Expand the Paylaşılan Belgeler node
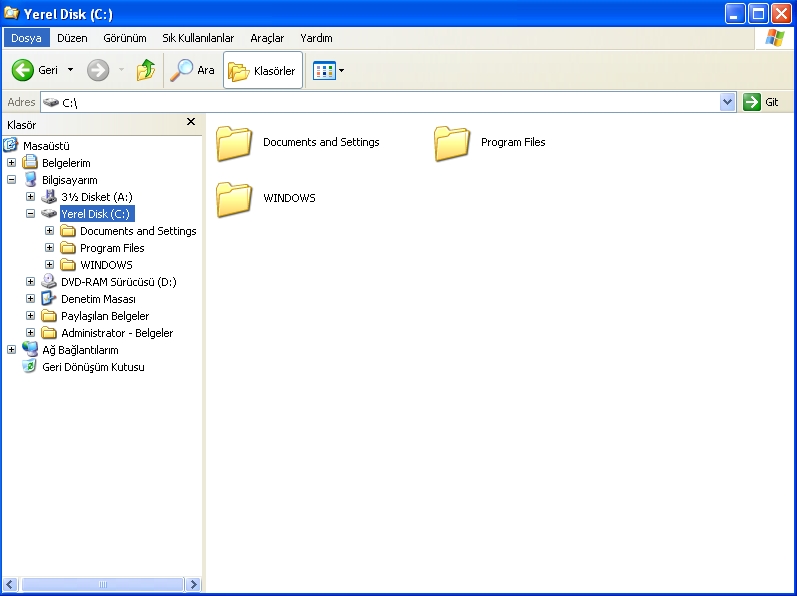 tap(30, 316)
